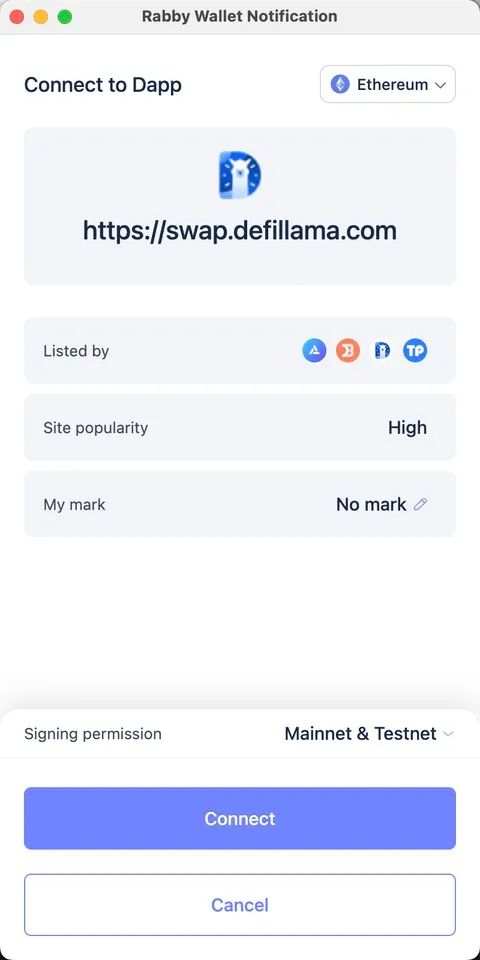Click the https://swap.defillama.com URL
Screen dimensions: 480x960
(240, 231)
